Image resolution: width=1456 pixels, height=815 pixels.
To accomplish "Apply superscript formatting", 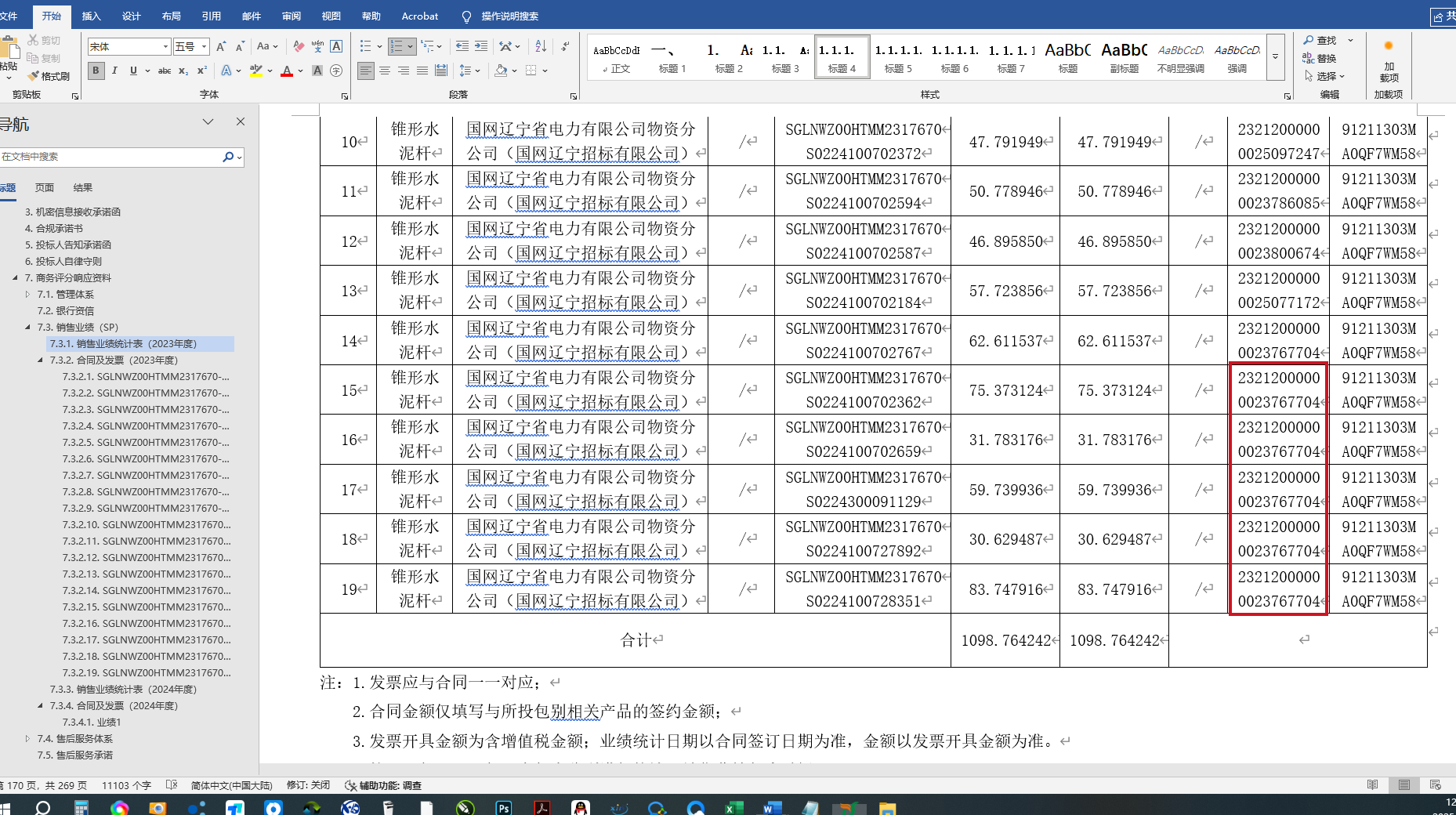I will point(201,71).
